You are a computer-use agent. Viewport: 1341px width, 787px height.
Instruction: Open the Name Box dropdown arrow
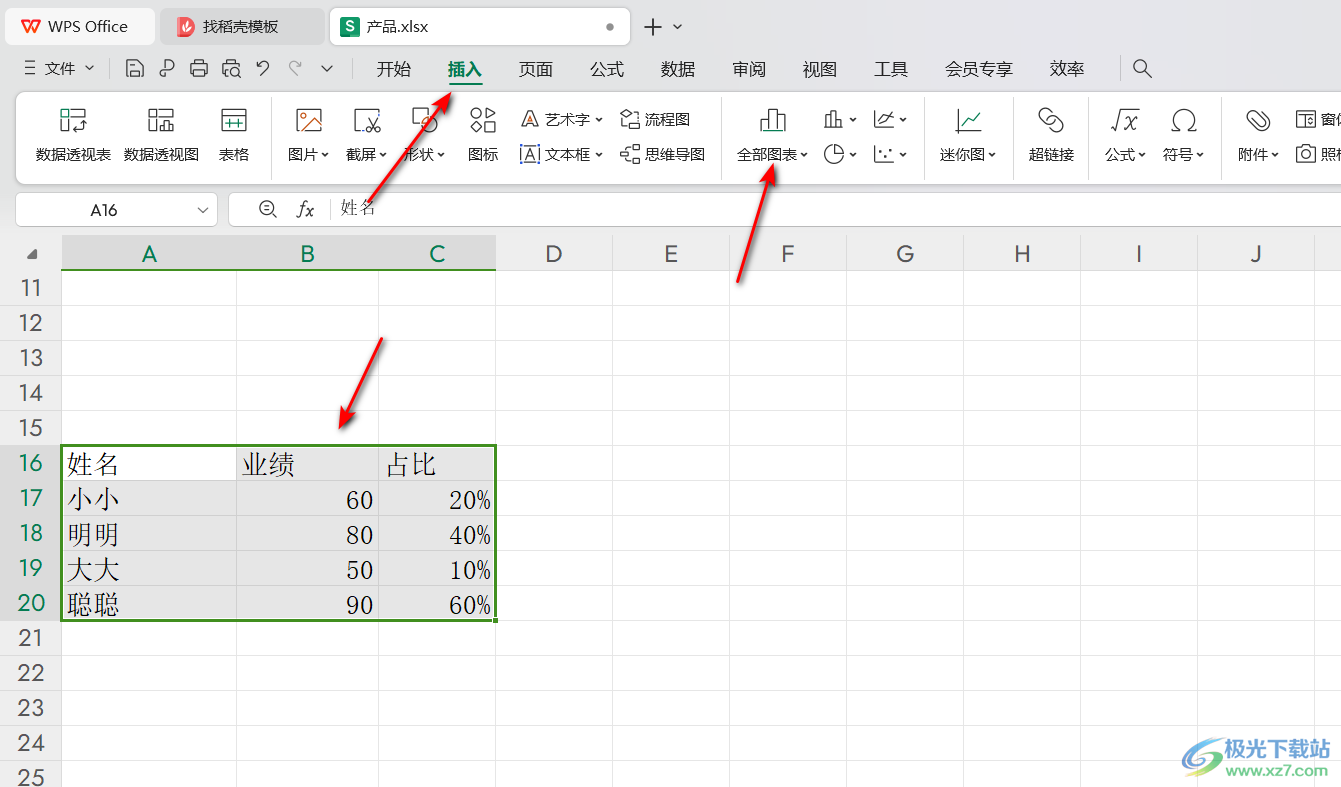point(203,210)
